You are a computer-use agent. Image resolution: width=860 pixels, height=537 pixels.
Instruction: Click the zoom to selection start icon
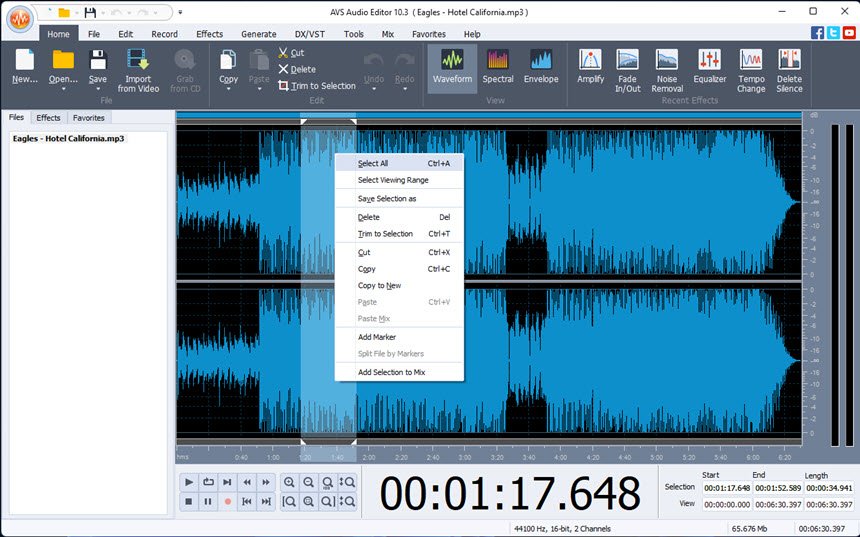[x=289, y=501]
